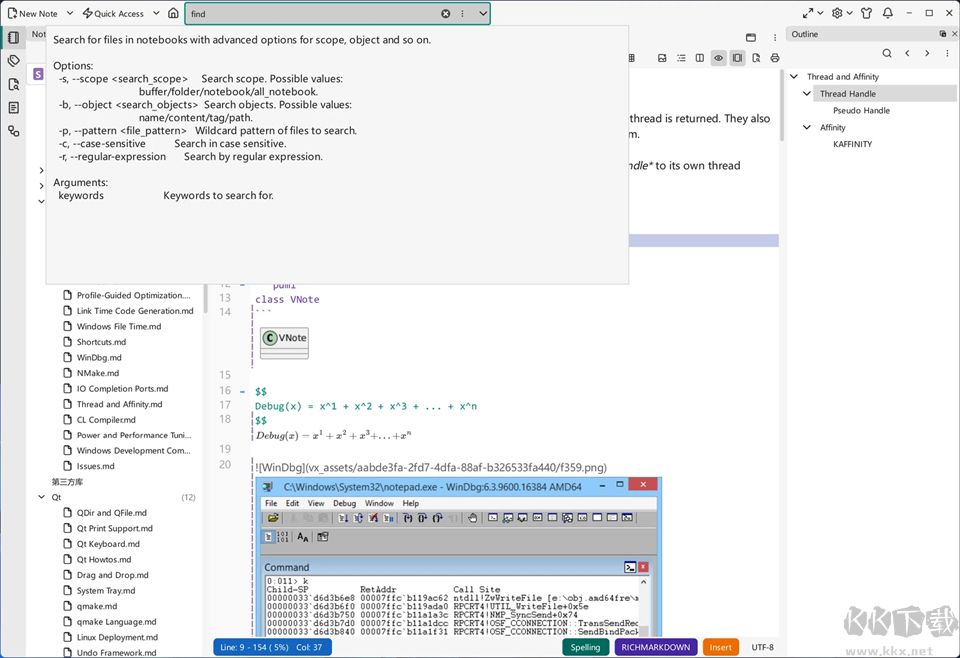Screen dimensions: 960x658
Task: Toggle the split-view columns icon
Action: pos(700,58)
